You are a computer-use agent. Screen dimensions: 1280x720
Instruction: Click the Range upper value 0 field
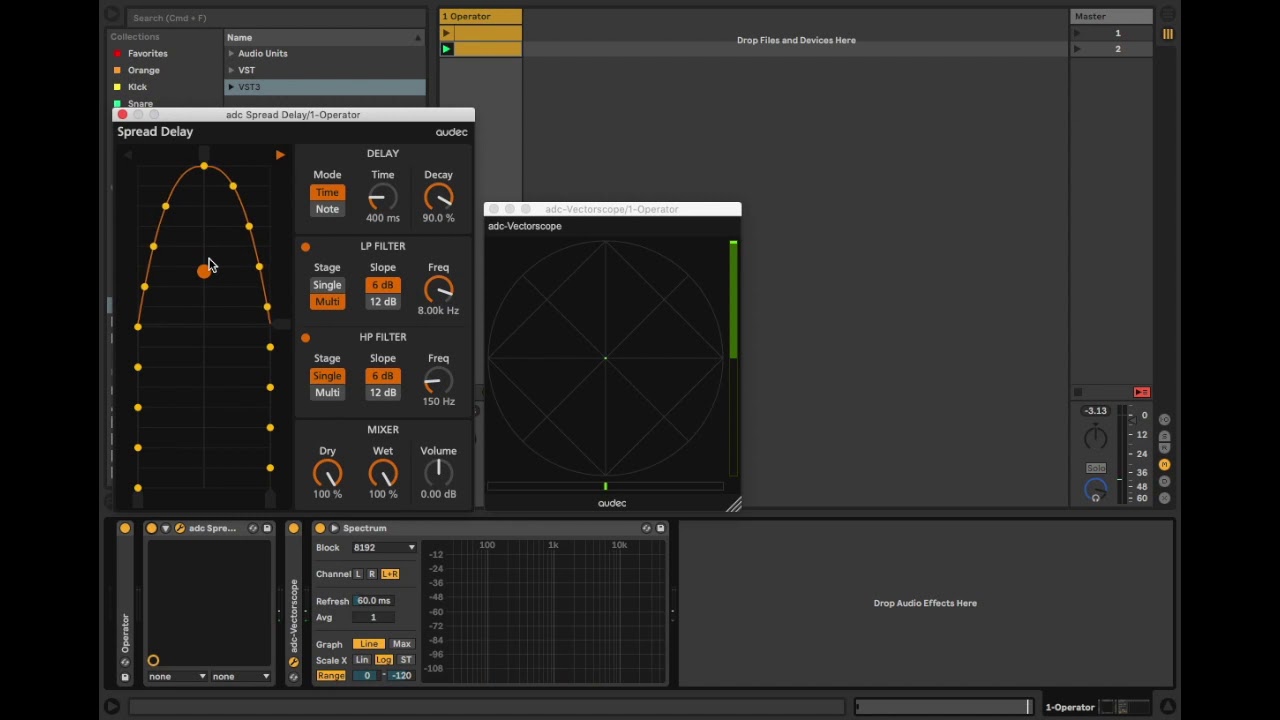point(367,677)
